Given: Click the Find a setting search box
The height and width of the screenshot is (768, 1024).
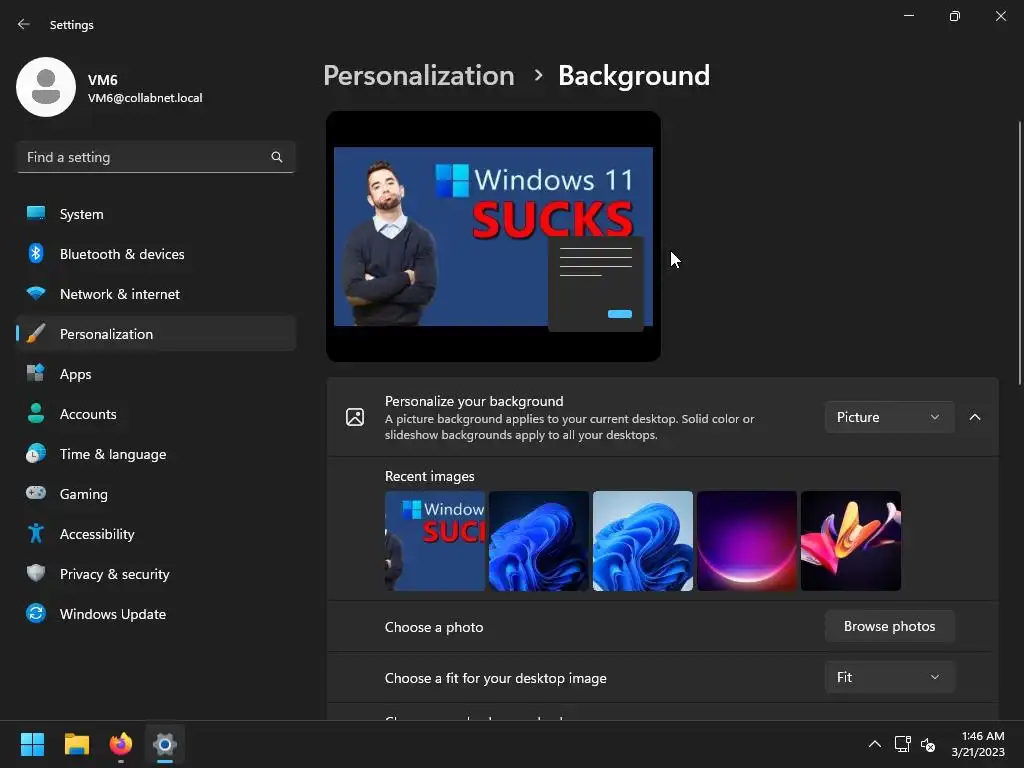Looking at the screenshot, I should pos(156,157).
